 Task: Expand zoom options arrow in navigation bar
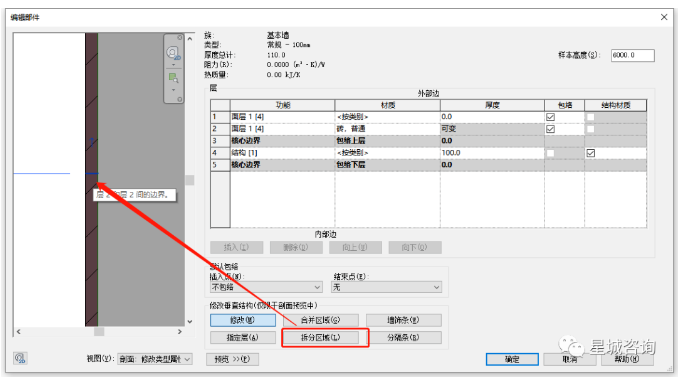173,90
